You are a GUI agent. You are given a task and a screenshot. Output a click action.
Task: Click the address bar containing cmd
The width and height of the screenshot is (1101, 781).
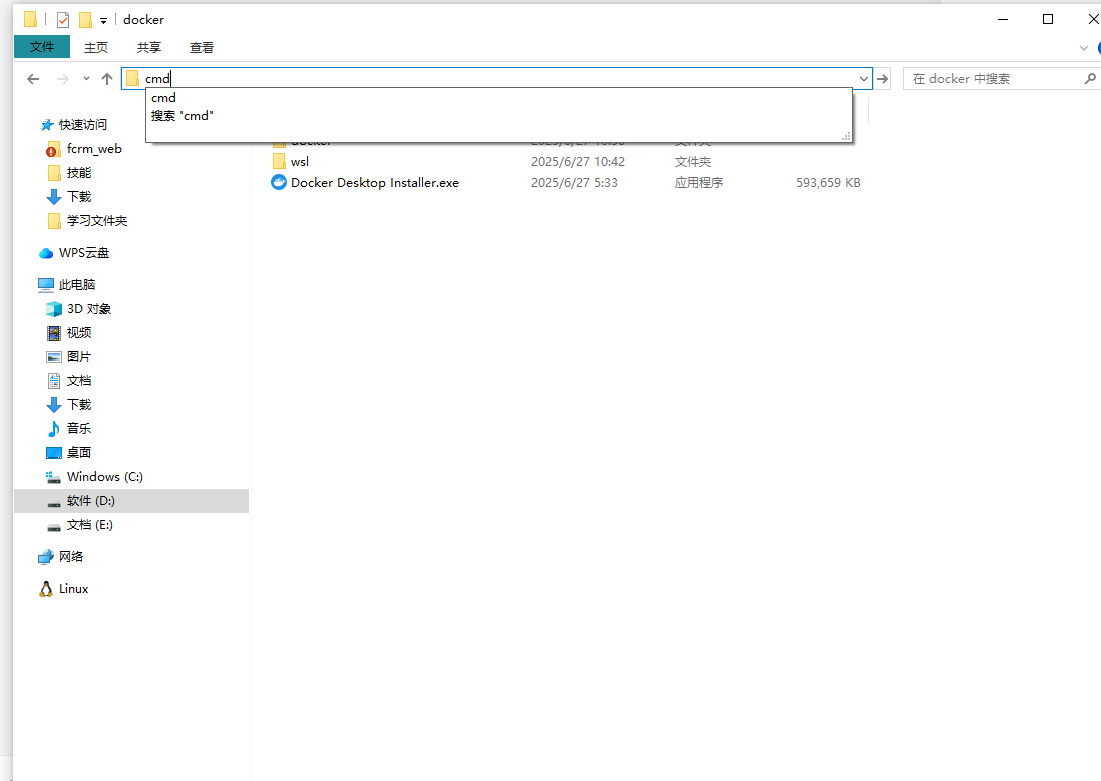point(496,79)
